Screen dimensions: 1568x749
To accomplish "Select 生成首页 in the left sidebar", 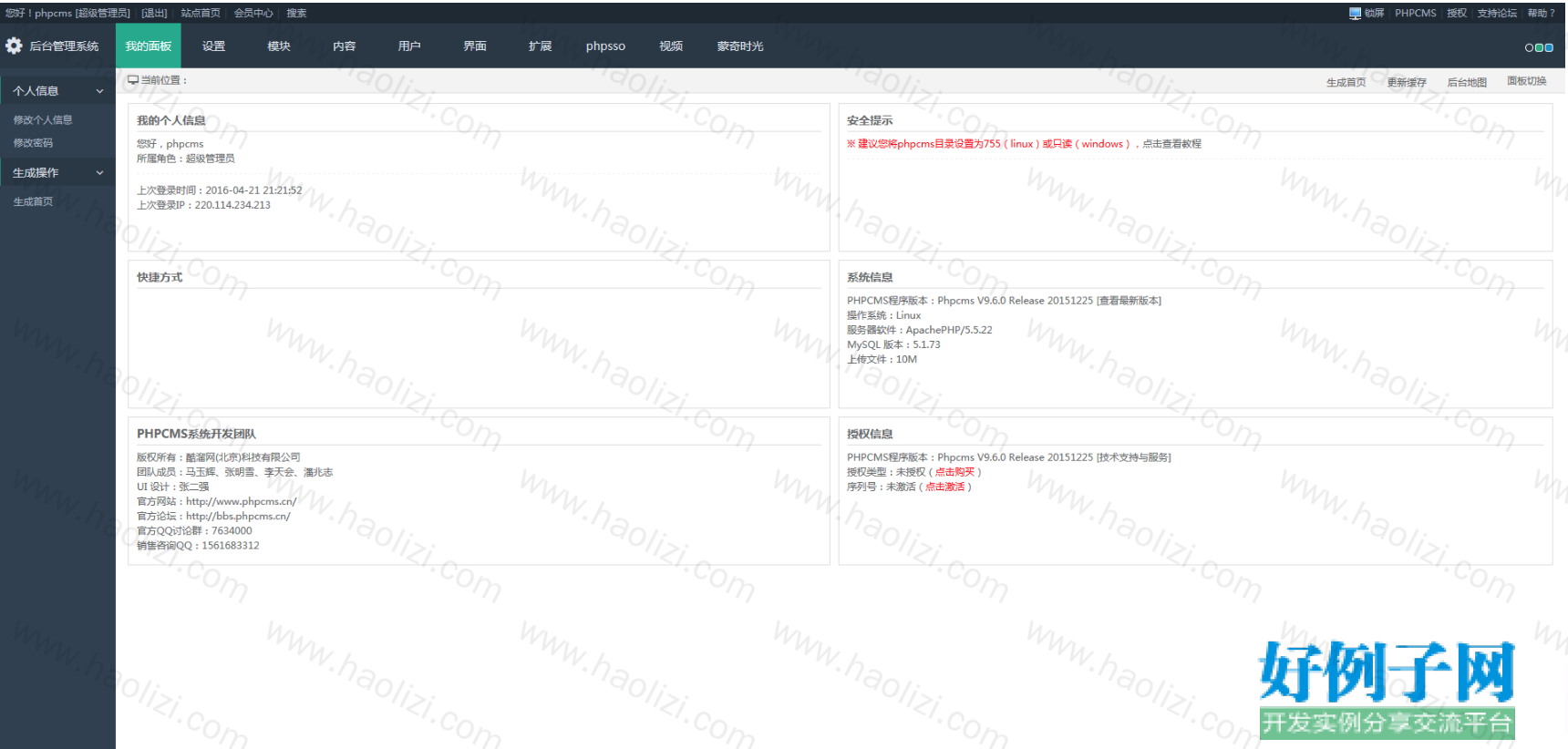I will [33, 201].
